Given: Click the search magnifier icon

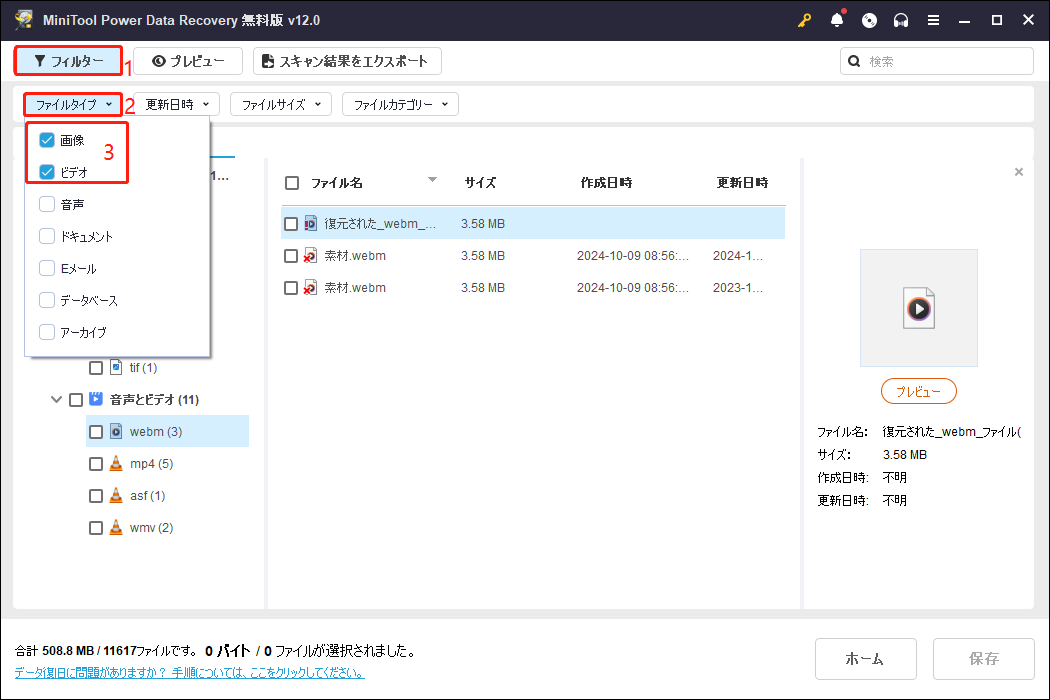Looking at the screenshot, I should coord(854,61).
